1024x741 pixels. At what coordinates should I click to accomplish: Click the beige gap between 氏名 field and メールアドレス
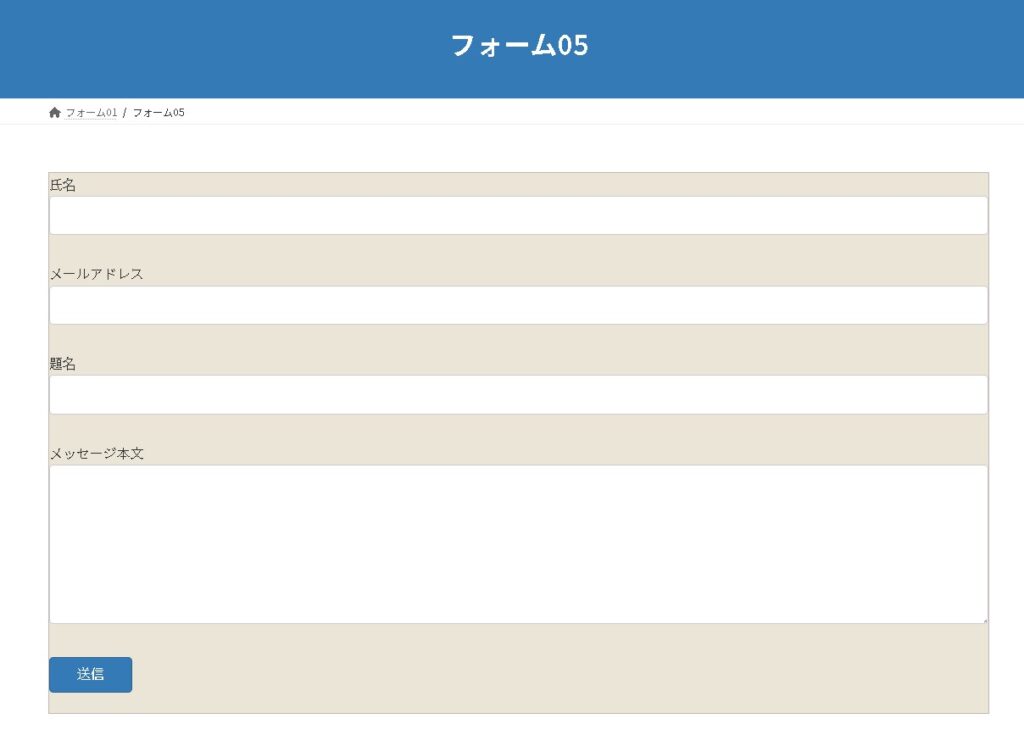pos(518,250)
